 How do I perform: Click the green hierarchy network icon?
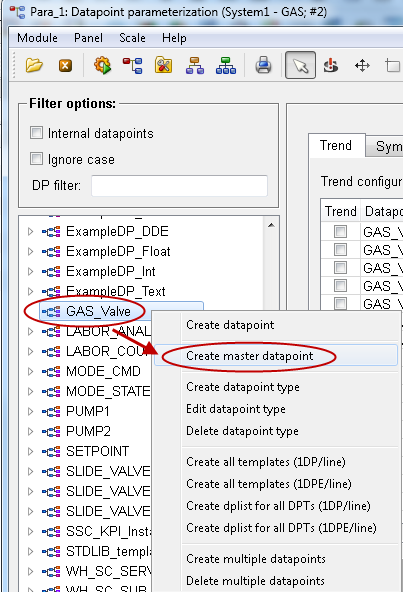226,65
